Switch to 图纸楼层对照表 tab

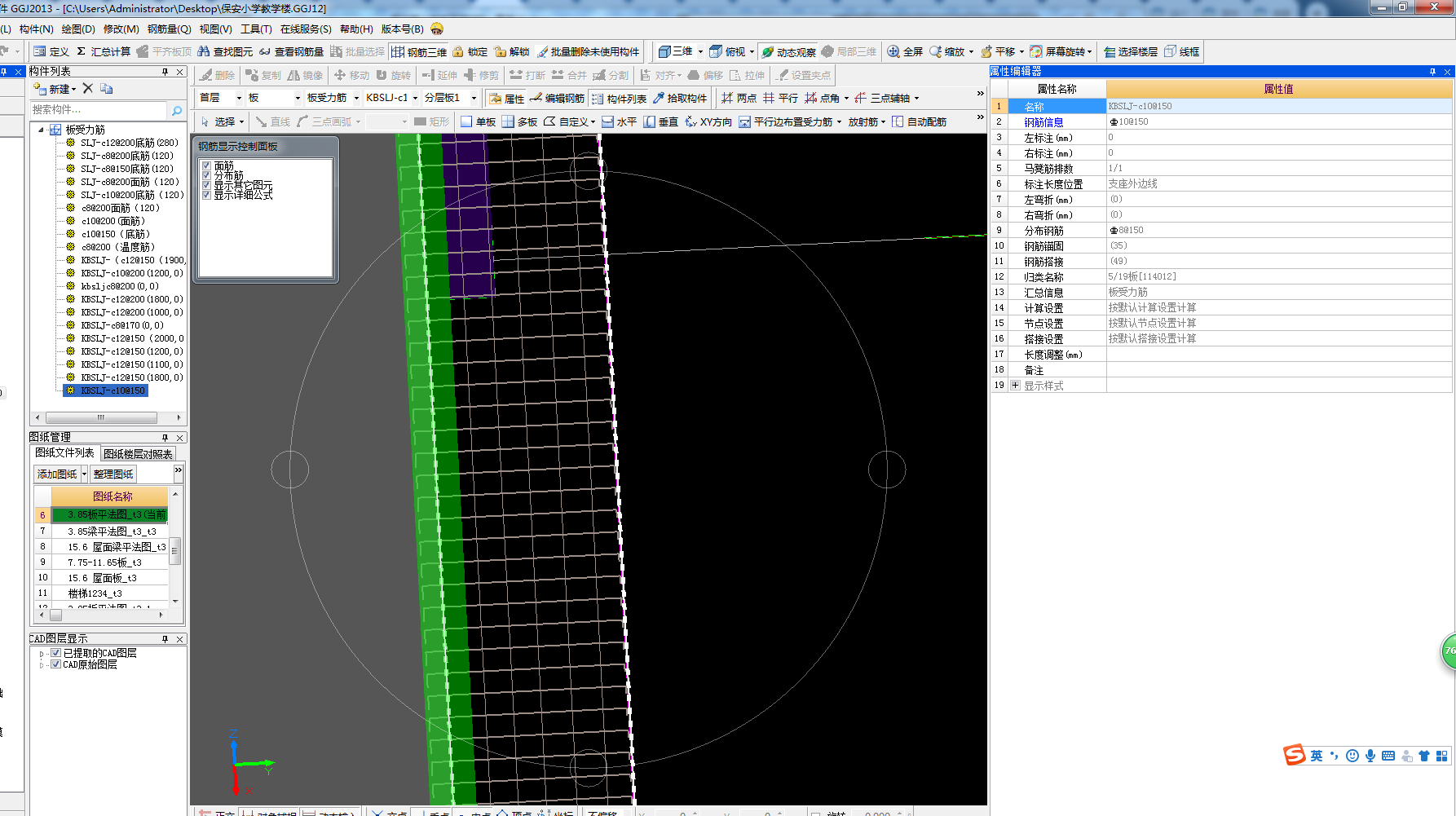[138, 454]
